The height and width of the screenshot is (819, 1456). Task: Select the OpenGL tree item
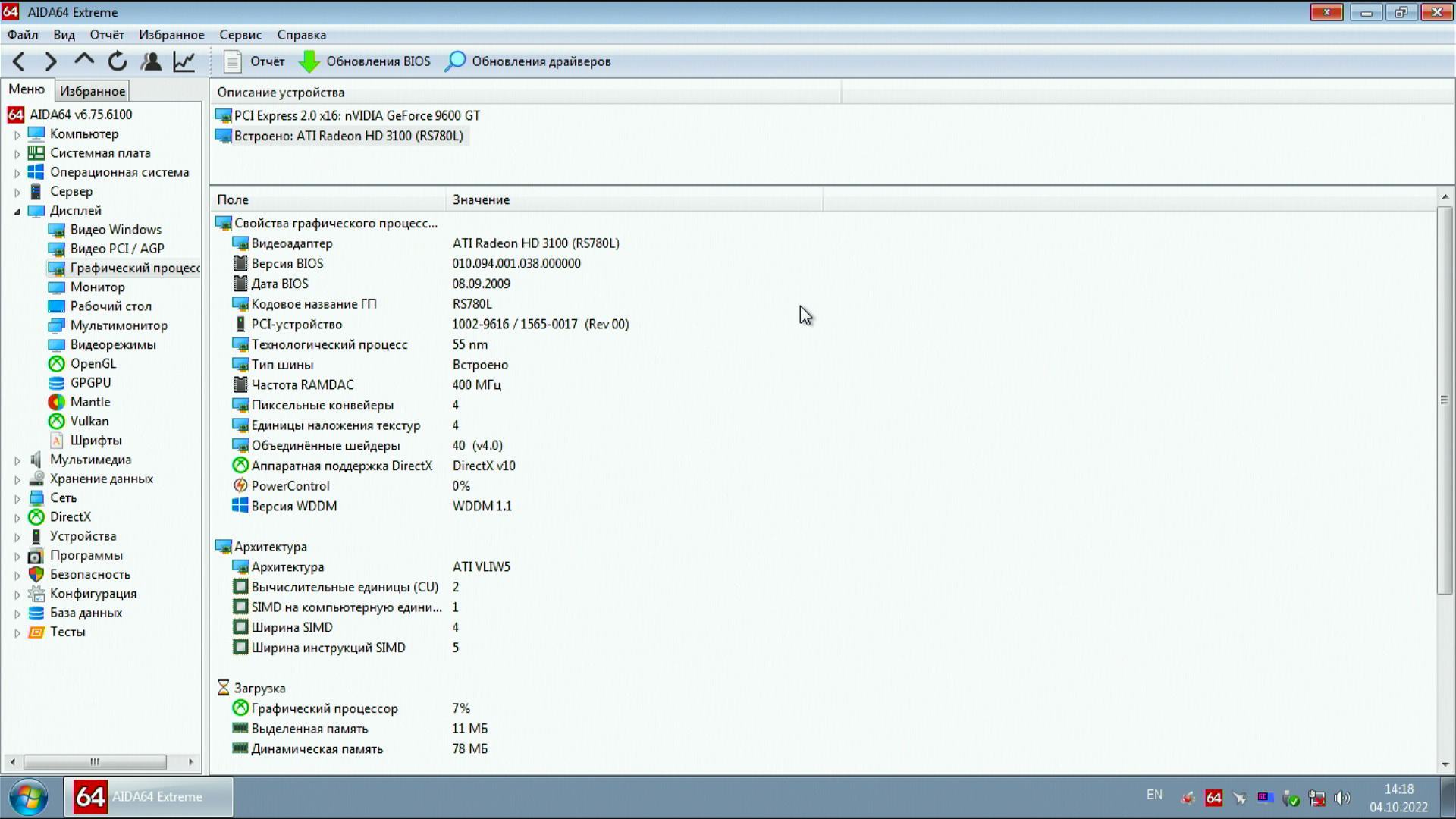(x=93, y=364)
